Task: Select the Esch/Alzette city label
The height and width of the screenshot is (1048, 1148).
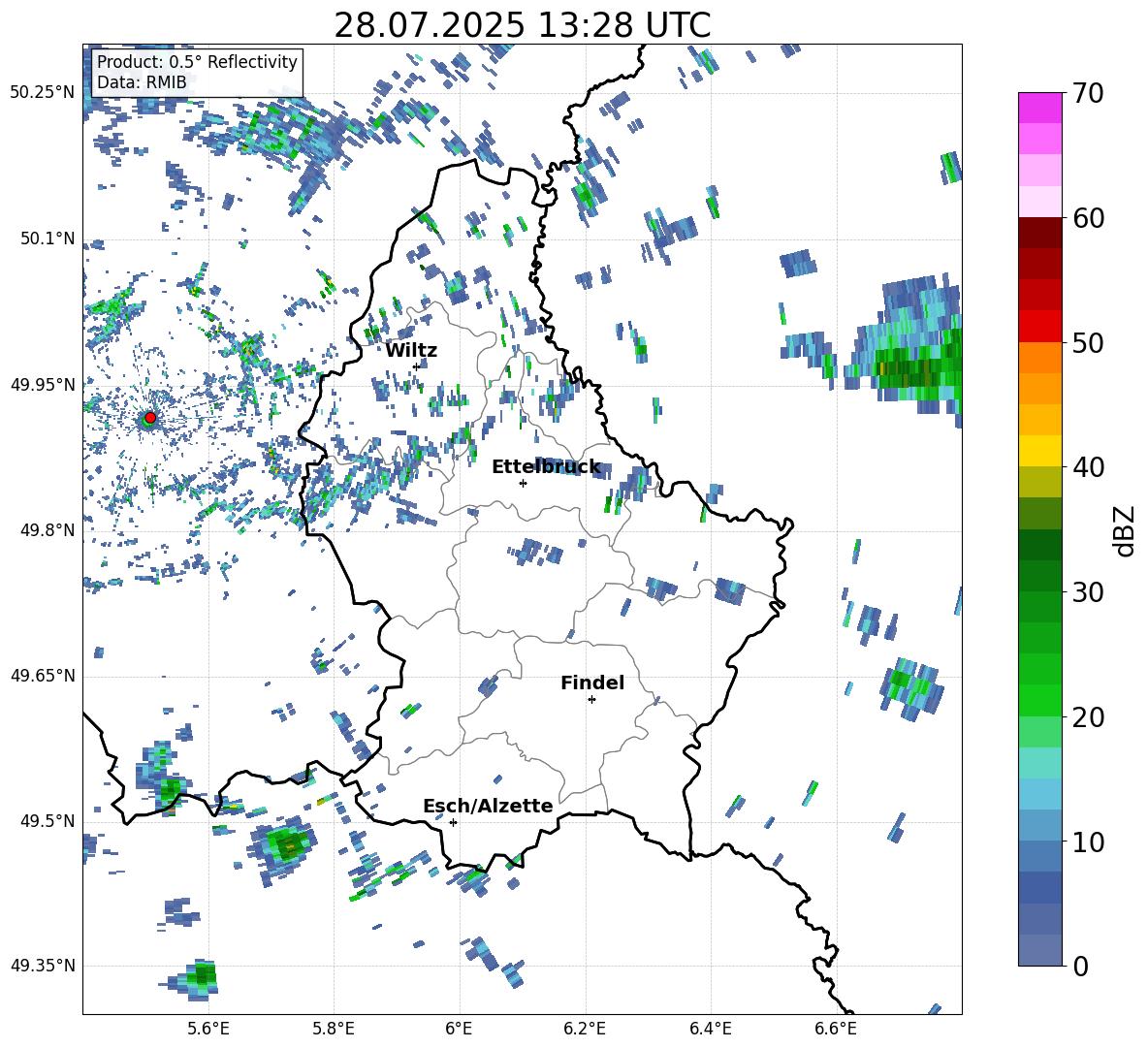Action: [488, 806]
